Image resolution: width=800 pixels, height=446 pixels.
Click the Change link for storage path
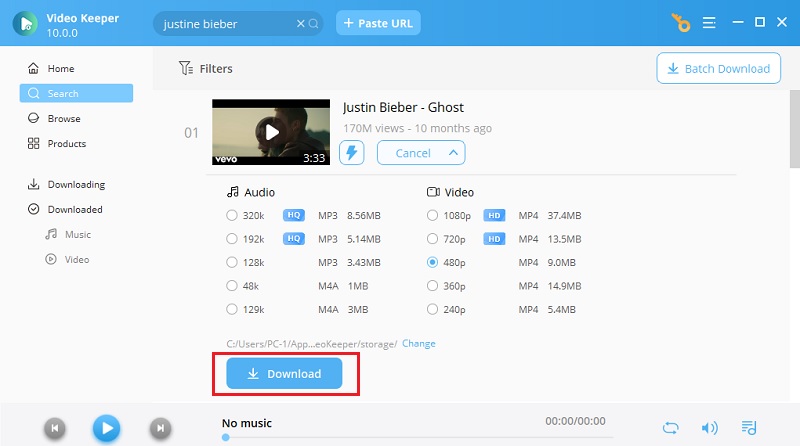pos(418,343)
